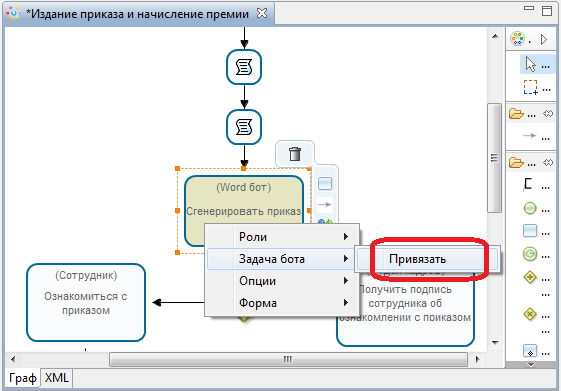
Task: Select the blue task rectangle palette tool
Action: tap(530, 231)
